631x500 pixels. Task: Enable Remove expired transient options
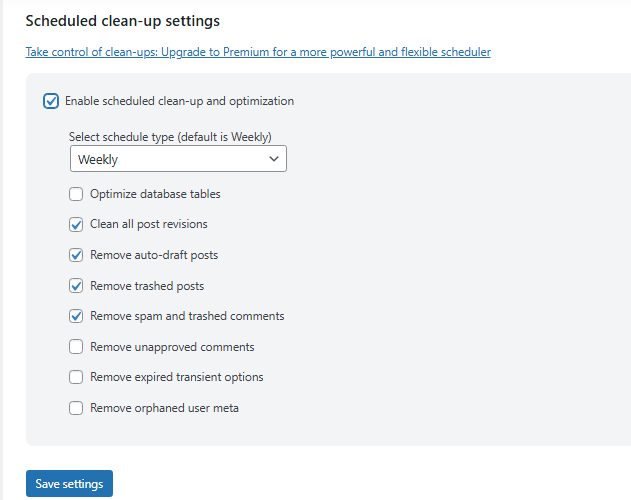(76, 377)
